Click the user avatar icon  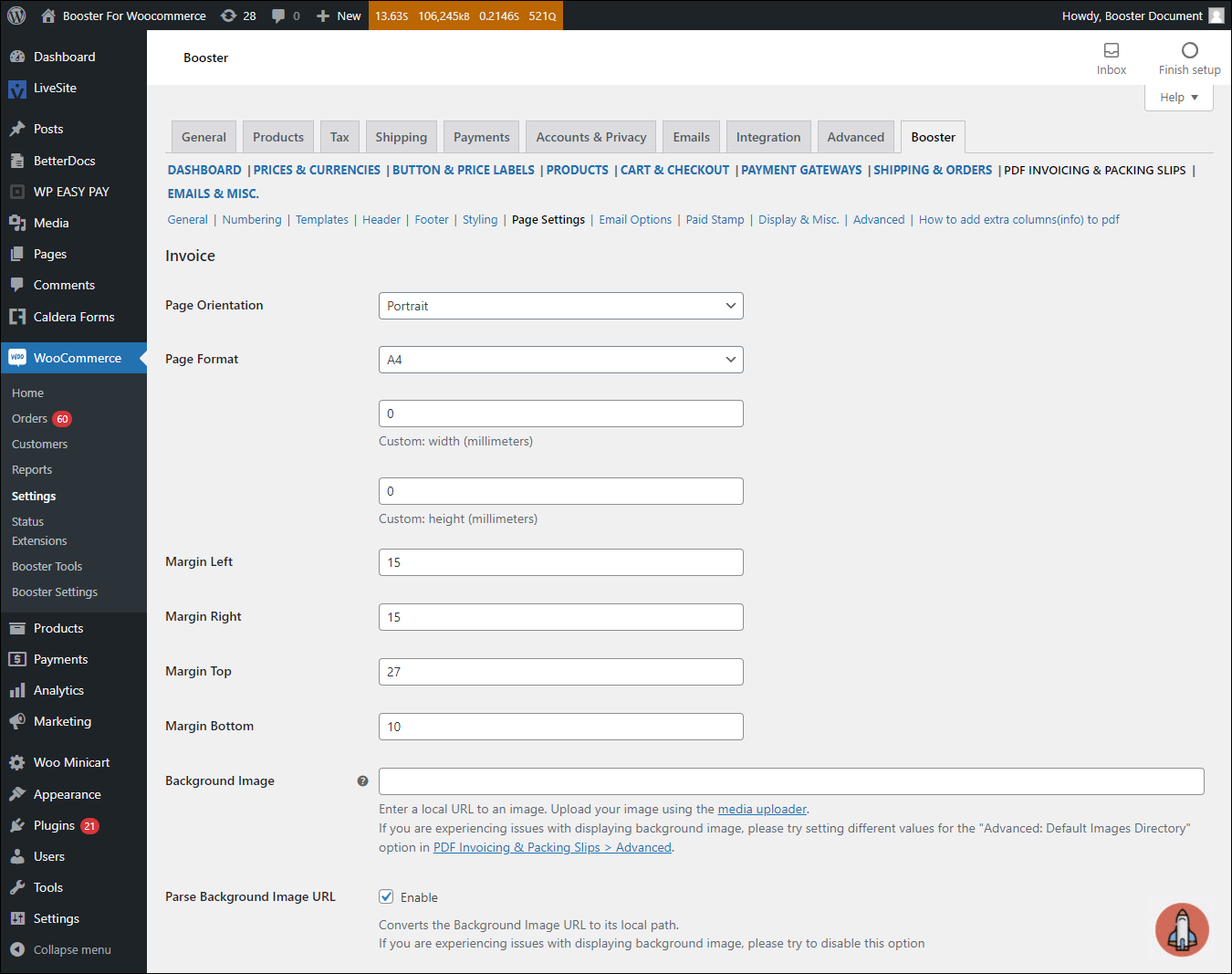point(1216,16)
